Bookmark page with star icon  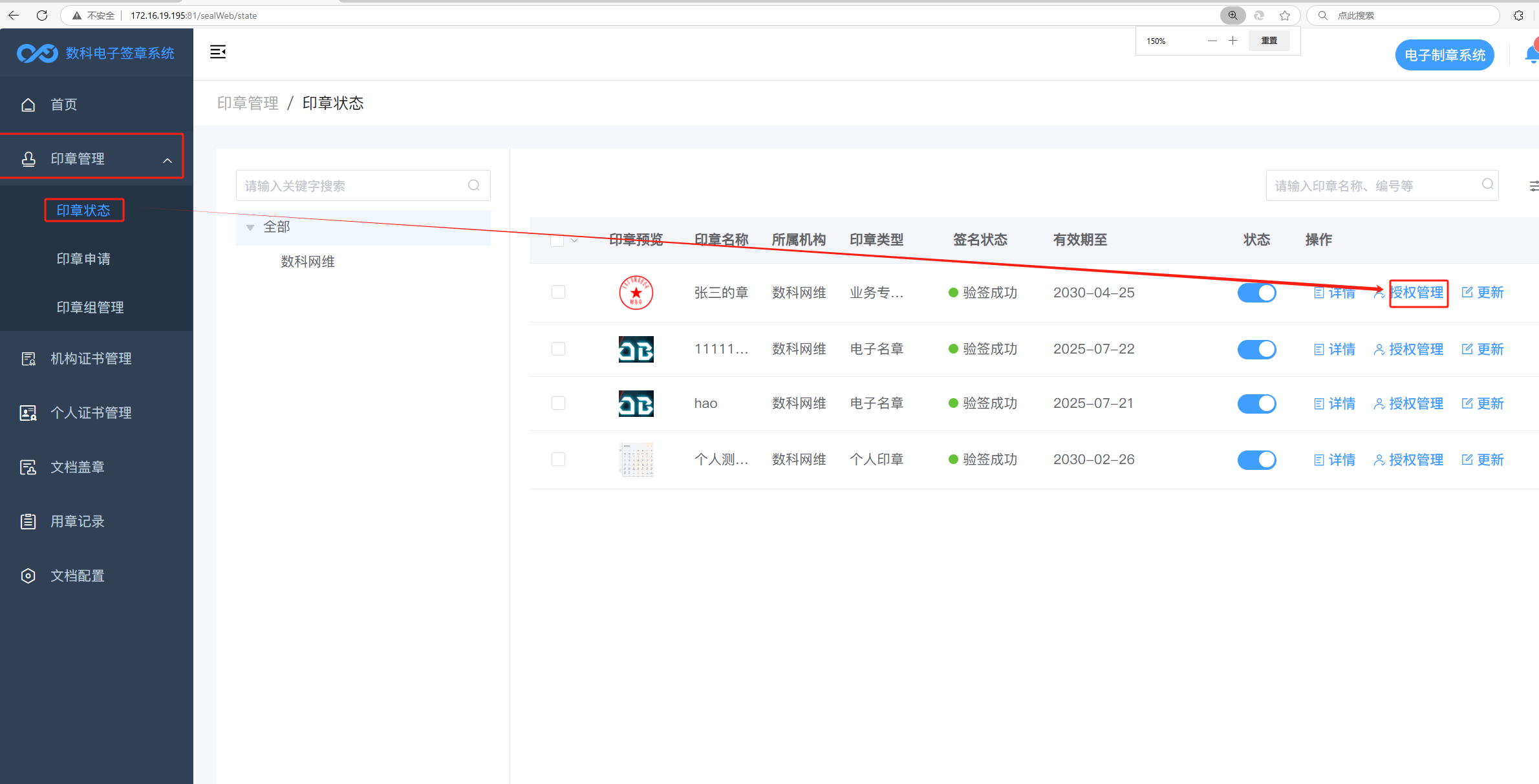(1285, 16)
